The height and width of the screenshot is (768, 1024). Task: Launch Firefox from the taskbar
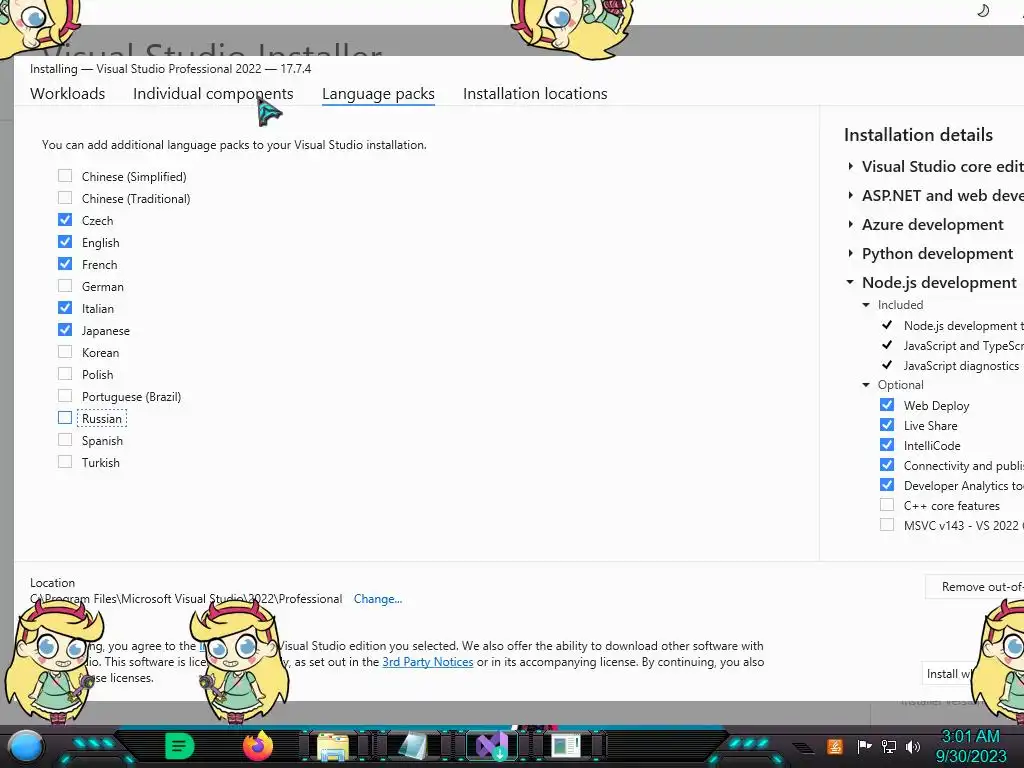point(257,746)
